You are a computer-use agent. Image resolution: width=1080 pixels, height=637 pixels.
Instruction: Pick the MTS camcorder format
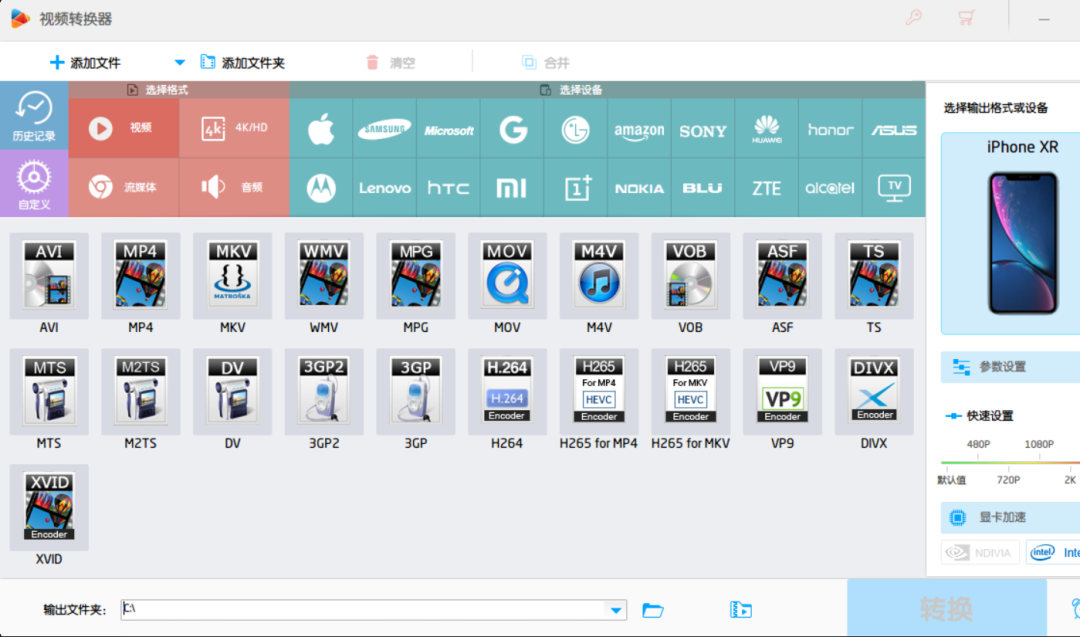[49, 391]
